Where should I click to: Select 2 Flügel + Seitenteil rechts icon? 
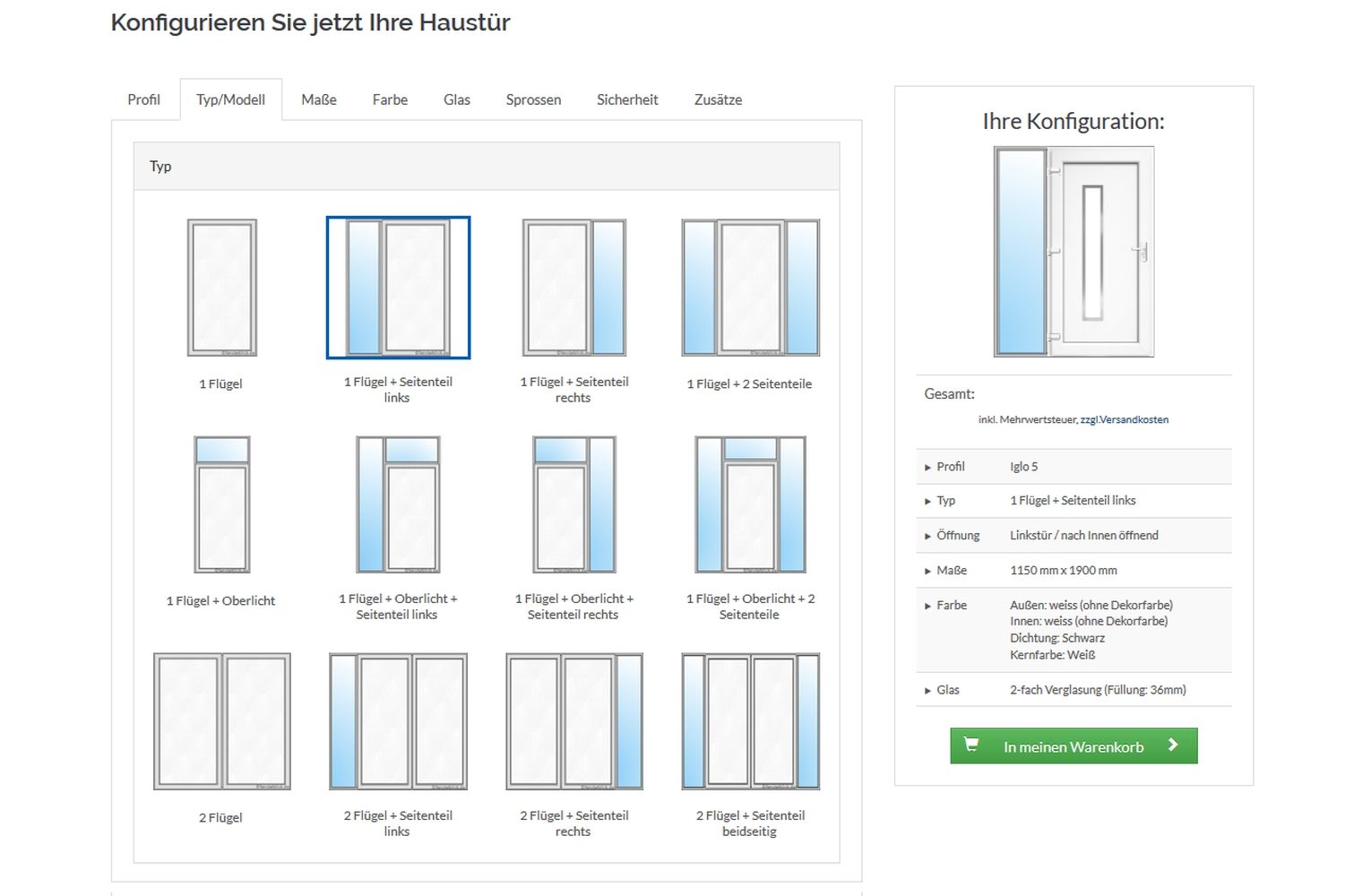(x=573, y=721)
